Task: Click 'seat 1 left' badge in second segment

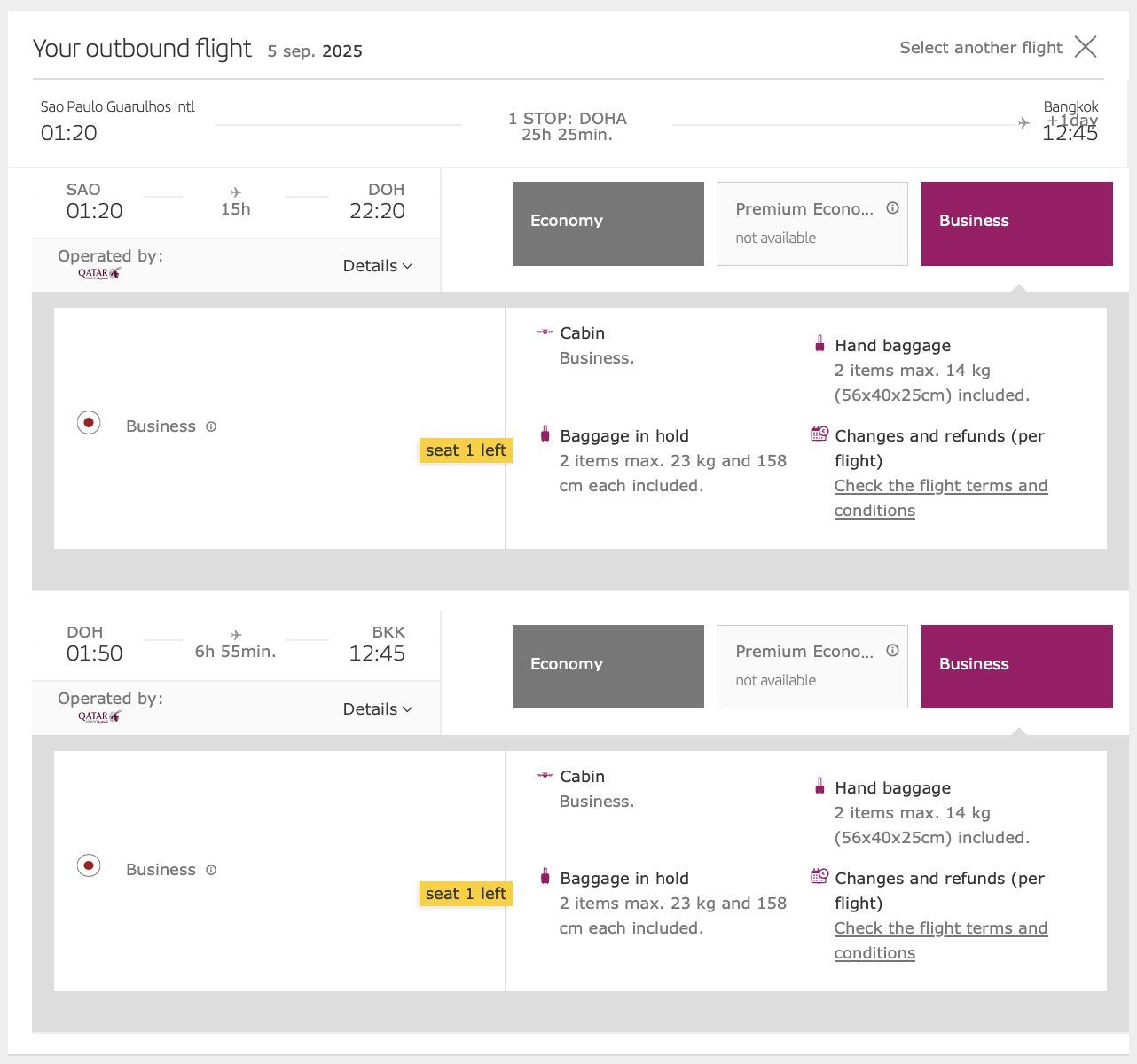Action: click(x=466, y=894)
